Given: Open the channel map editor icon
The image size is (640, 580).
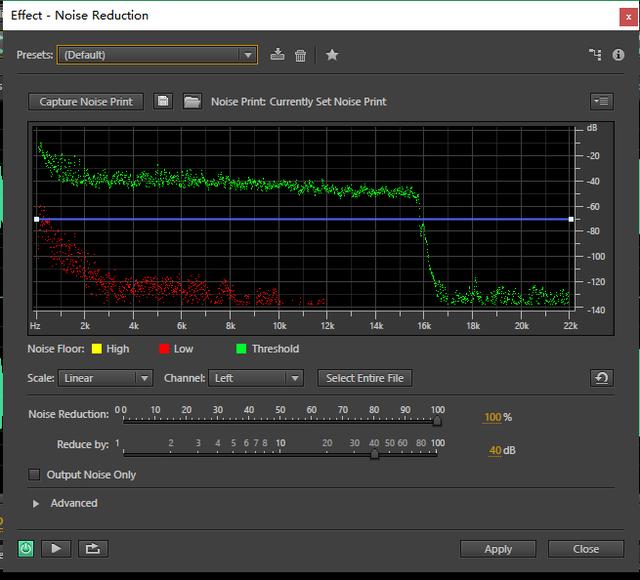Looking at the screenshot, I should [x=595, y=55].
